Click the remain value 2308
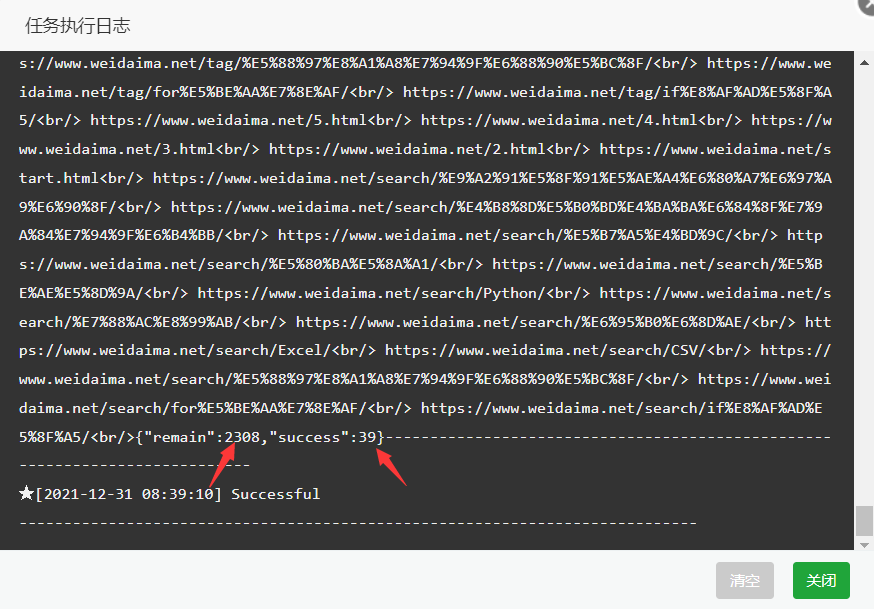The height and width of the screenshot is (609, 874). click(x=244, y=437)
